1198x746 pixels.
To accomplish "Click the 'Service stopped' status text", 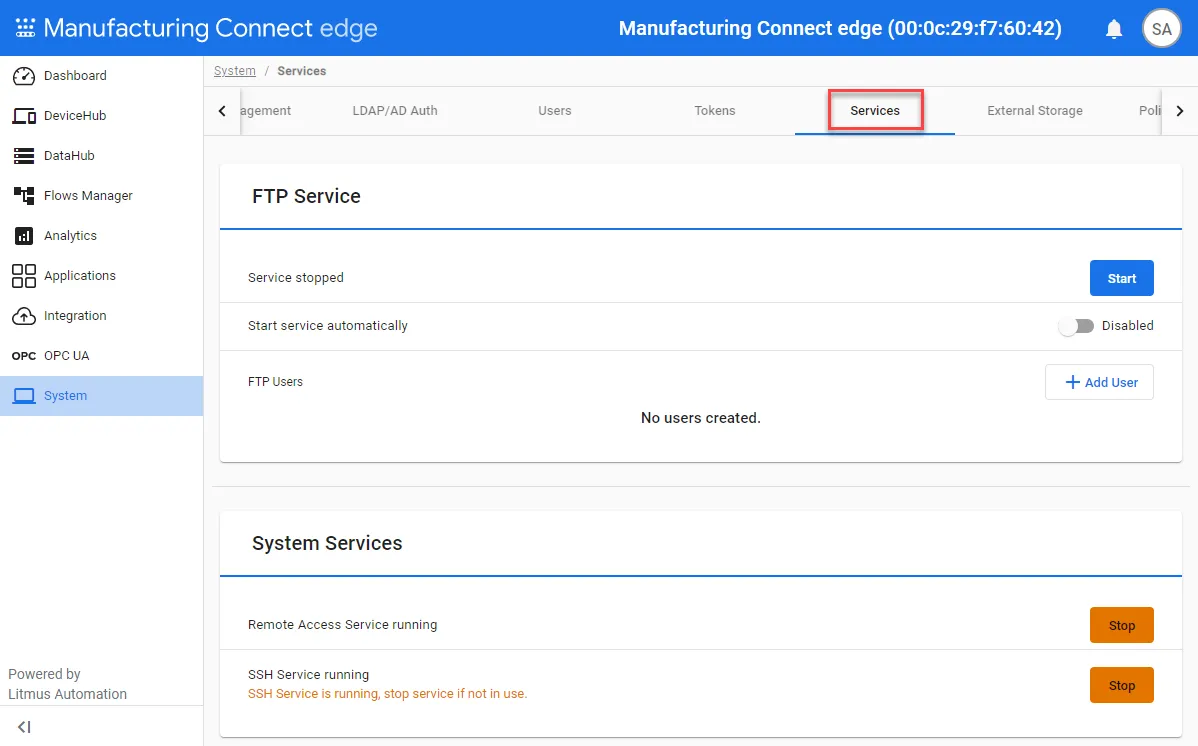I will [x=296, y=278].
